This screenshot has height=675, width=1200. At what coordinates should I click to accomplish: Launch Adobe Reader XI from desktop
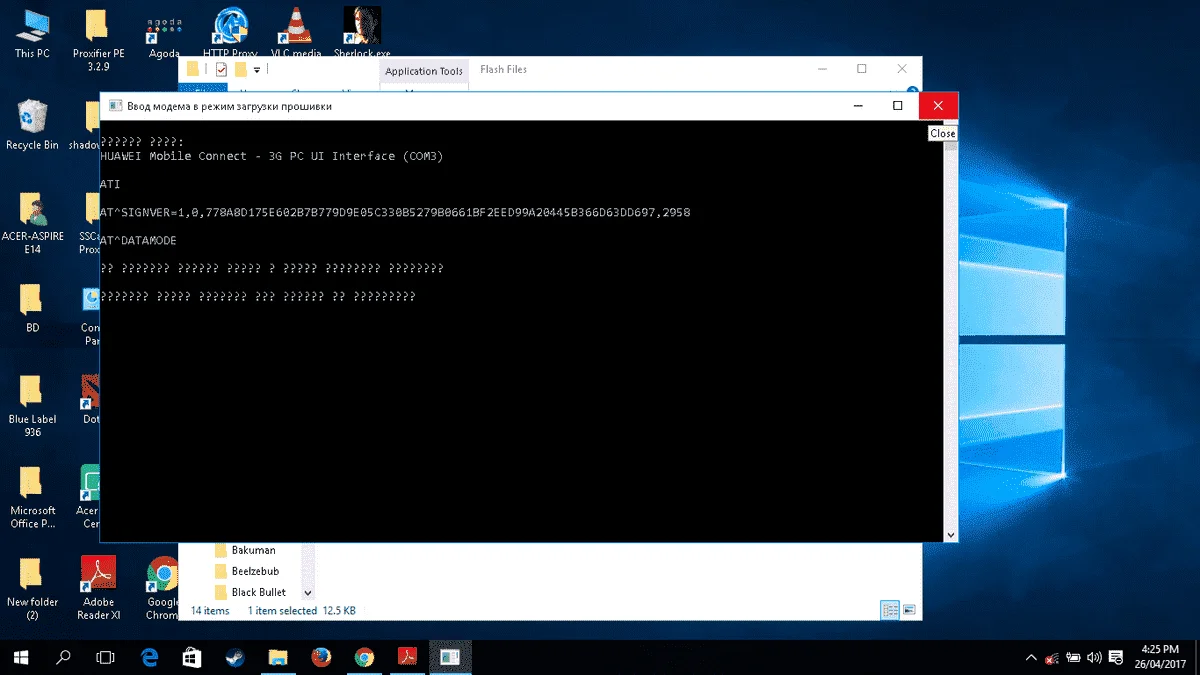(x=98, y=588)
